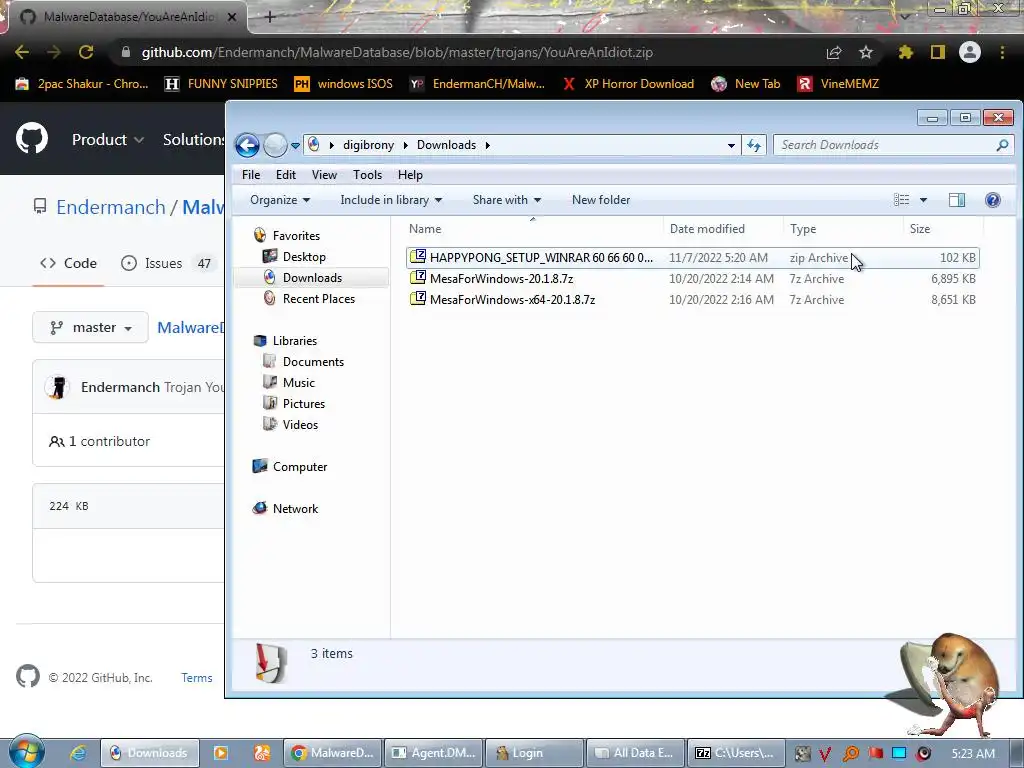Open Documents library in navigation pane
Screen dimensions: 1024x768
(313, 362)
